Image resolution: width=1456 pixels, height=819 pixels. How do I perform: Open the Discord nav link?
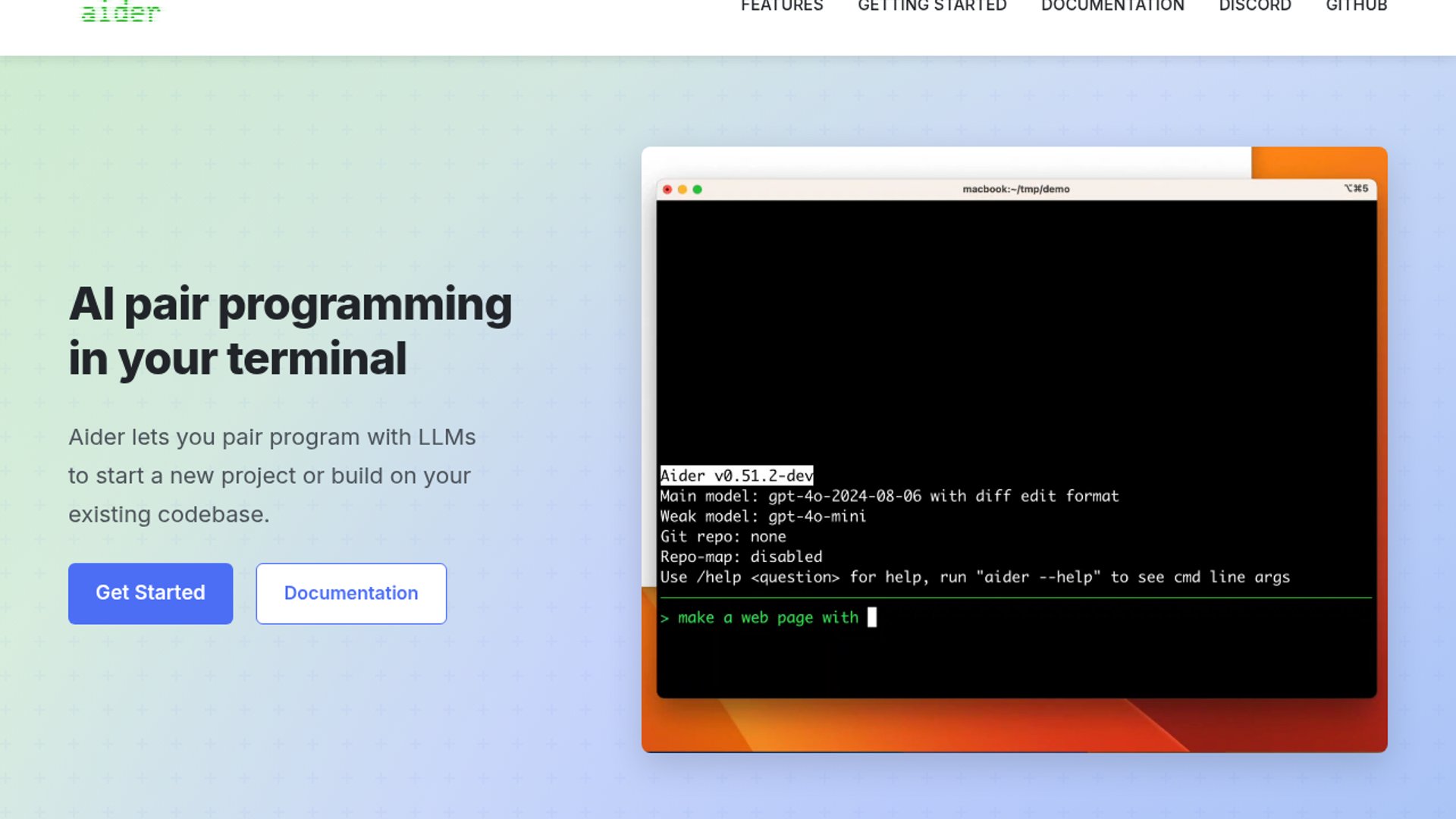(x=1254, y=6)
